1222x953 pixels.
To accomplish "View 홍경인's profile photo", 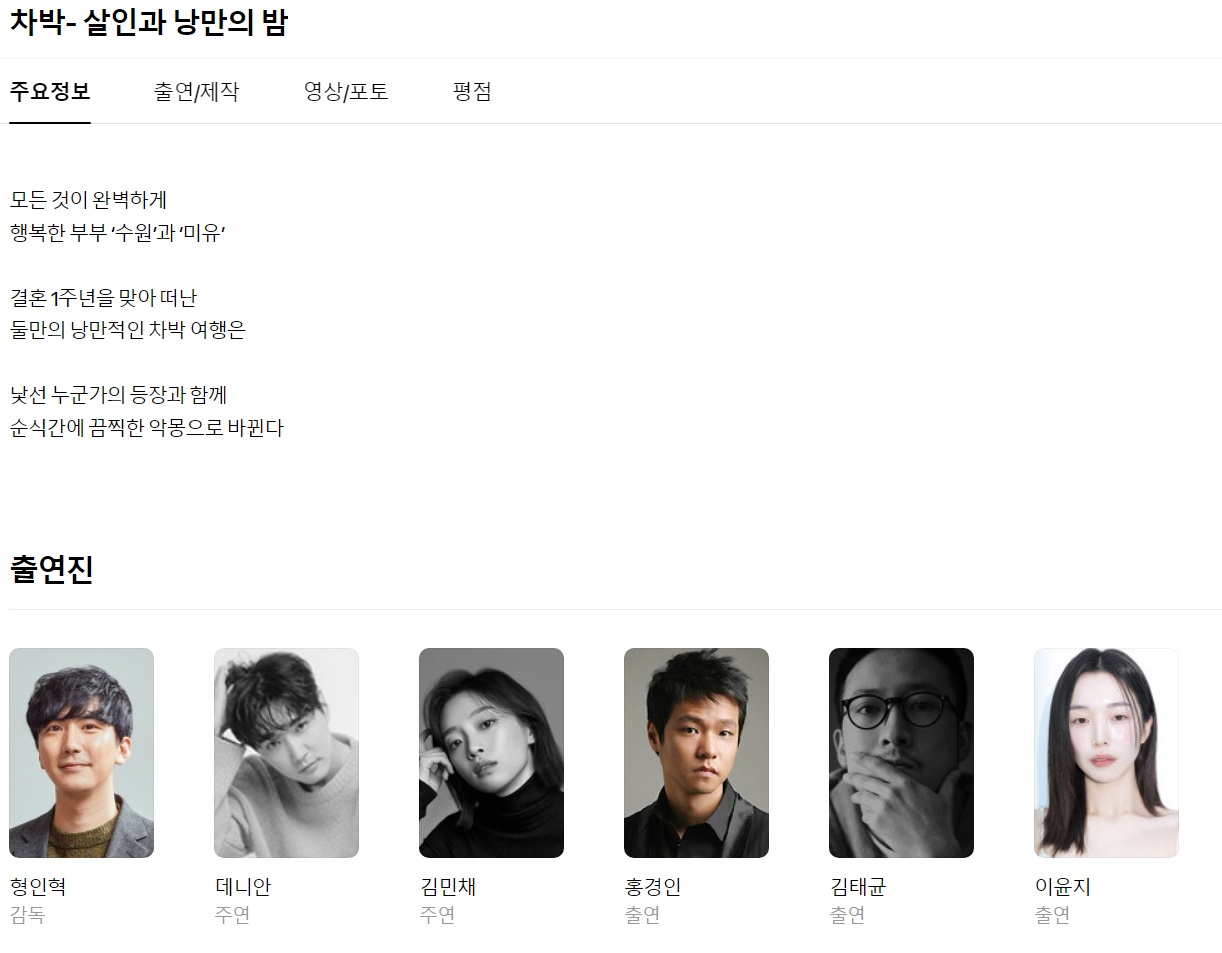I will tap(696, 753).
